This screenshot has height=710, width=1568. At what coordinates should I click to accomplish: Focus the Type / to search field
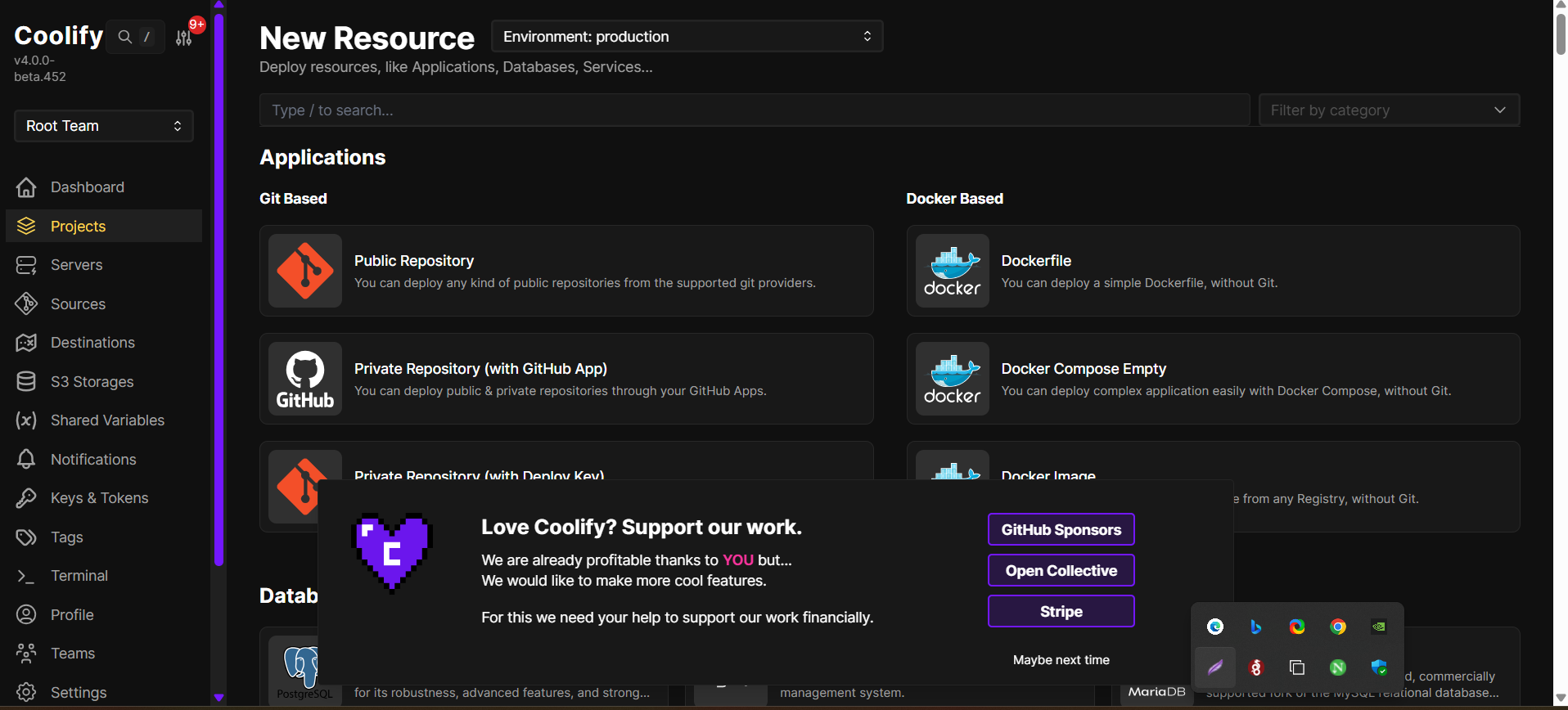point(753,110)
